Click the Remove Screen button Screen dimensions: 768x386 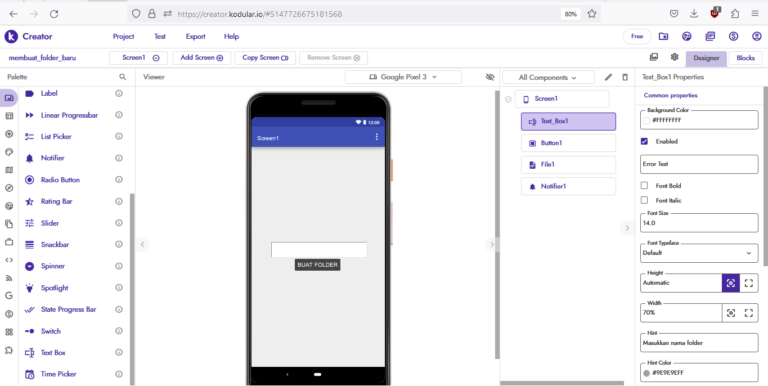334,58
